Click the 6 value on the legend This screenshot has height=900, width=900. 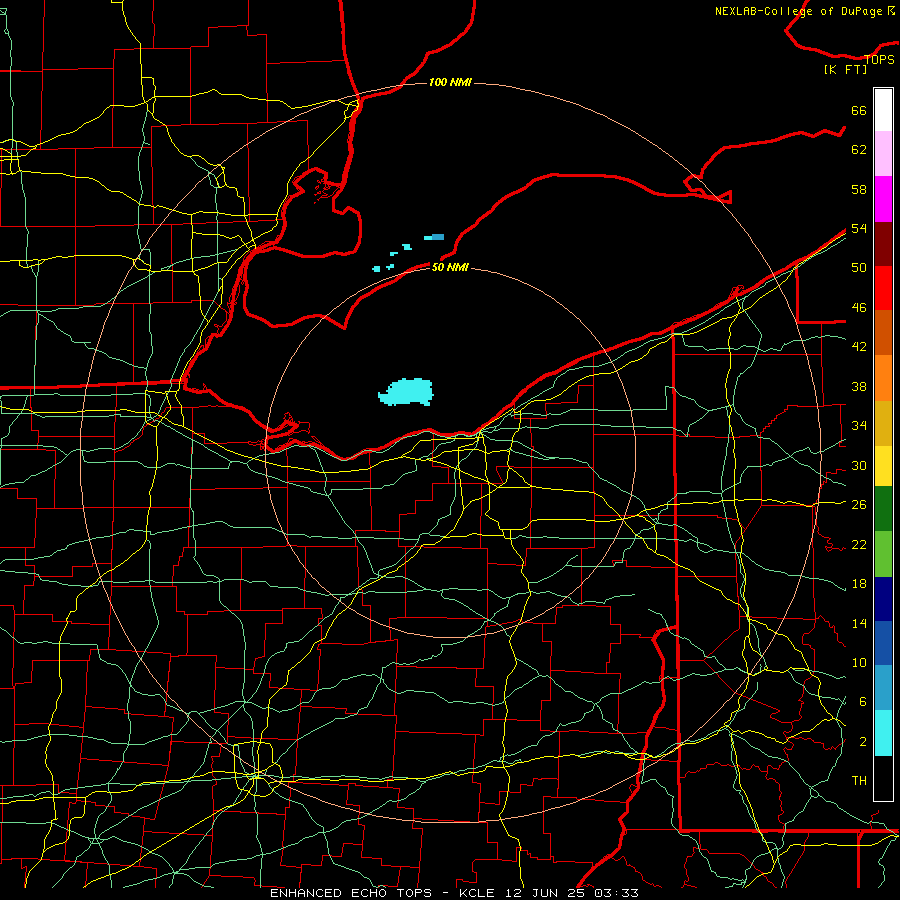click(862, 702)
